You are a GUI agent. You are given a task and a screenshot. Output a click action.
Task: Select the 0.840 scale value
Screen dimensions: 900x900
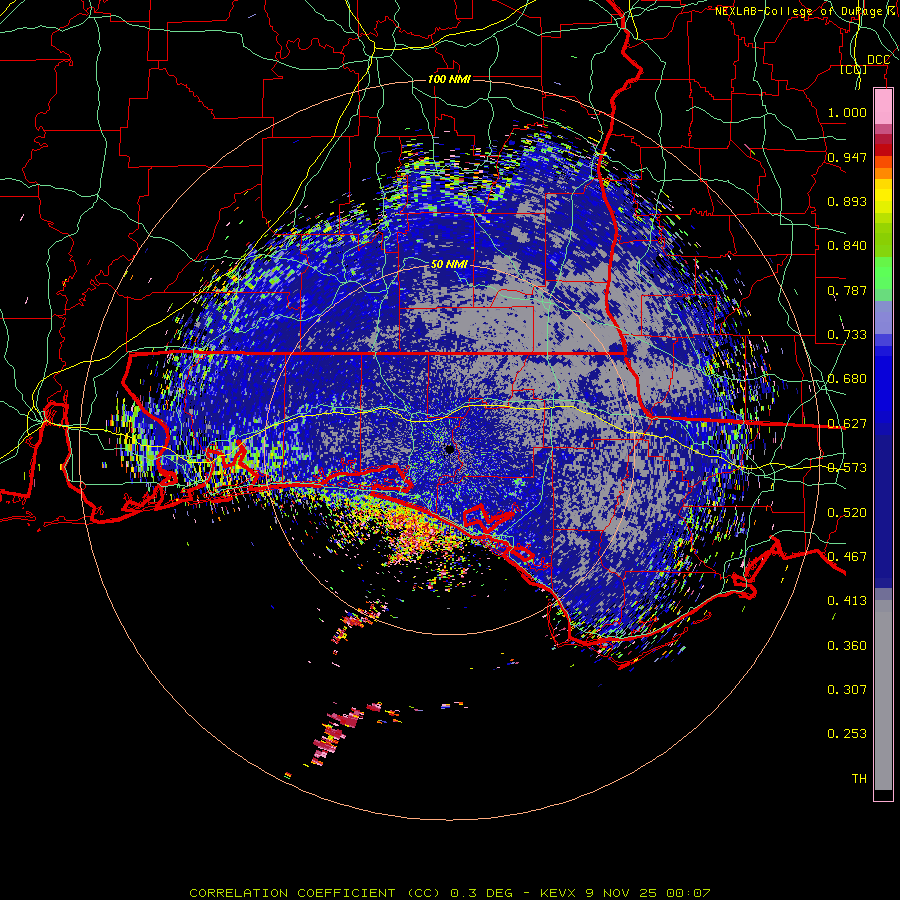point(847,246)
